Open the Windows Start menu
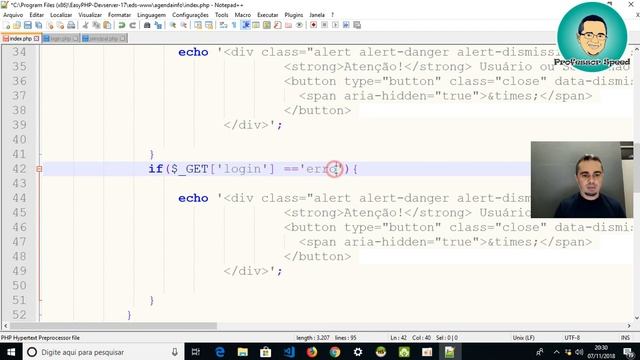This screenshot has height=360, width=640. [11, 352]
